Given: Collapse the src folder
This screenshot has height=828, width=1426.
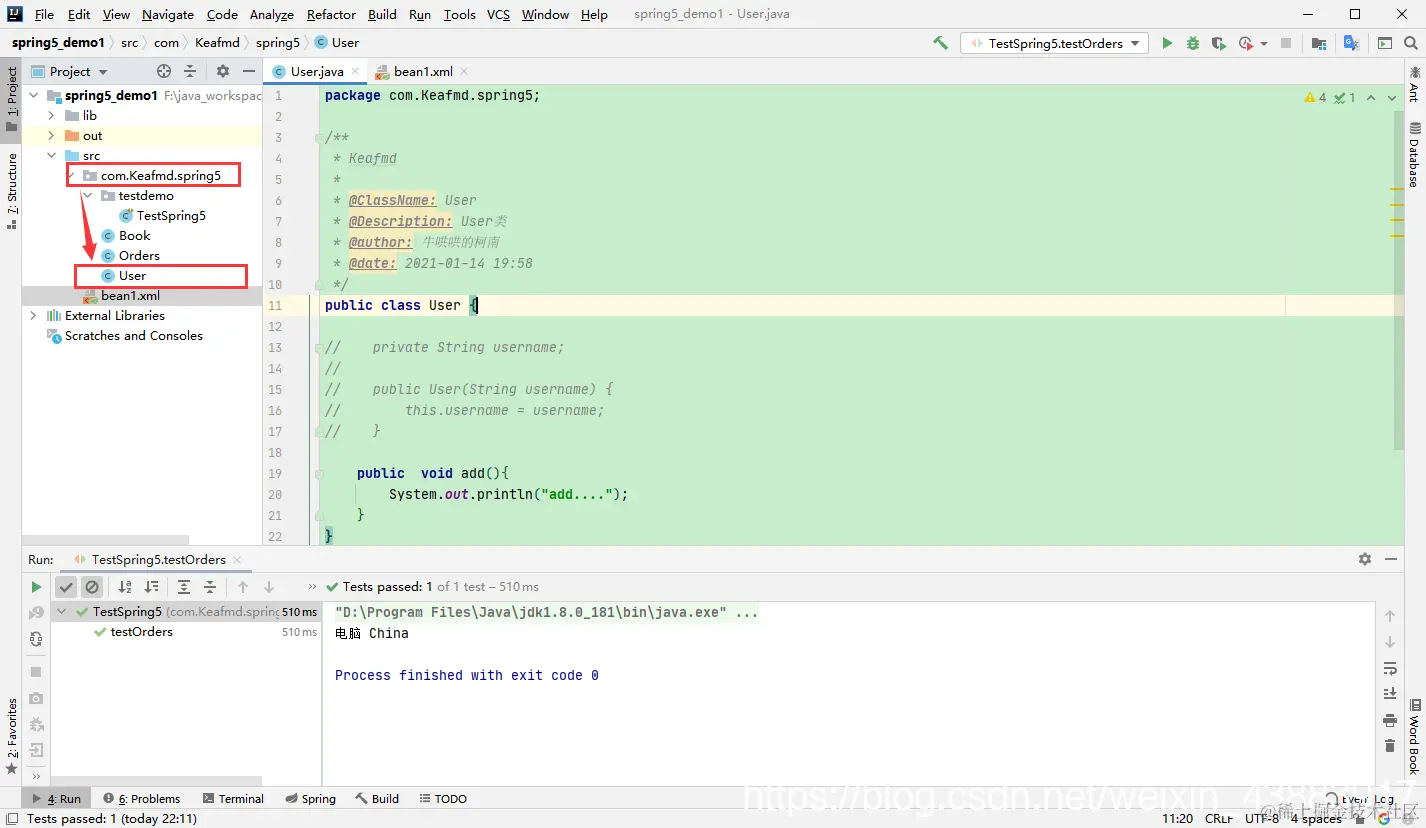Looking at the screenshot, I should tap(51, 156).
